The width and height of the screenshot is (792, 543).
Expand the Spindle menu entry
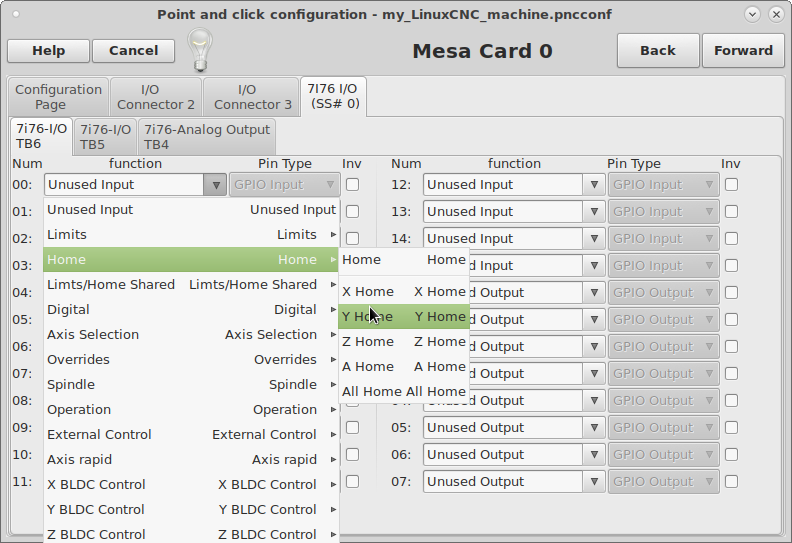(x=191, y=384)
